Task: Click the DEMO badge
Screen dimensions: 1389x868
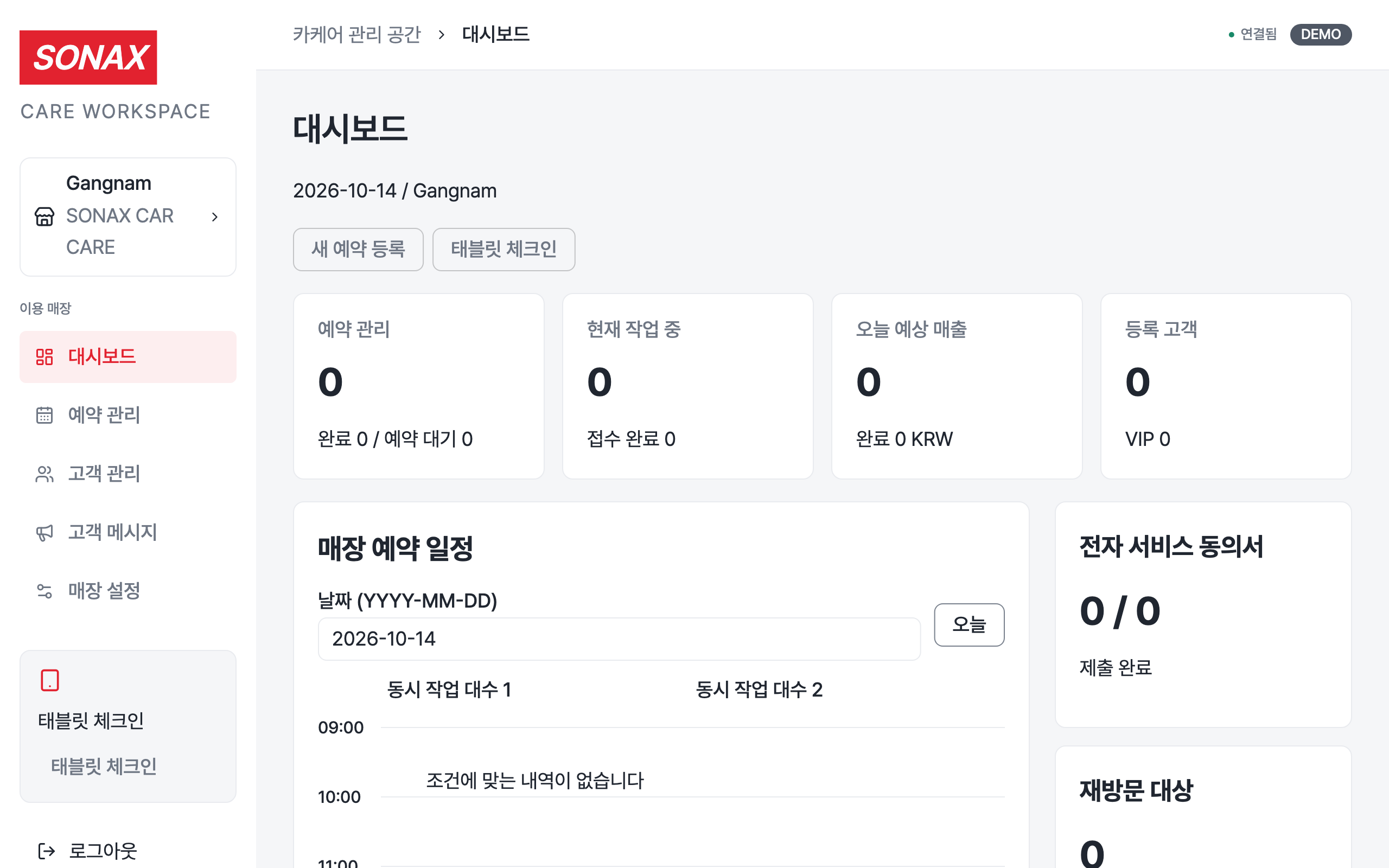Action: click(x=1321, y=34)
